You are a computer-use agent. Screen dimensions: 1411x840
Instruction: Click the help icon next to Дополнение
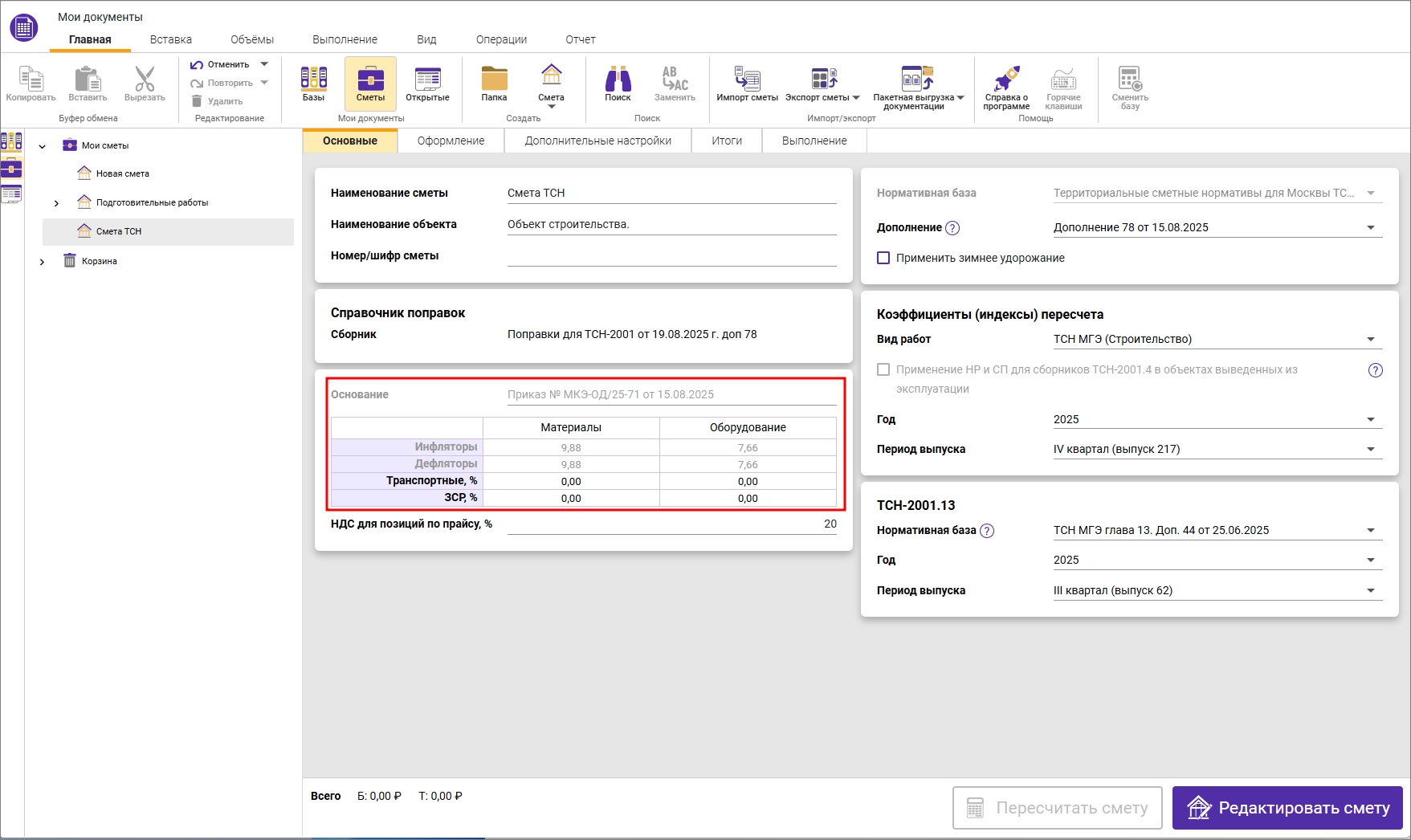click(x=952, y=228)
